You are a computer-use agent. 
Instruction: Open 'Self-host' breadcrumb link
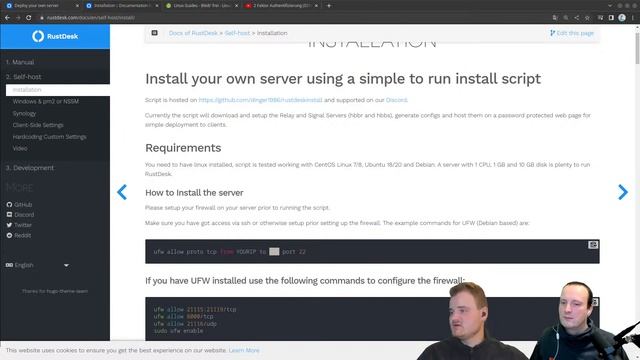coord(237,33)
